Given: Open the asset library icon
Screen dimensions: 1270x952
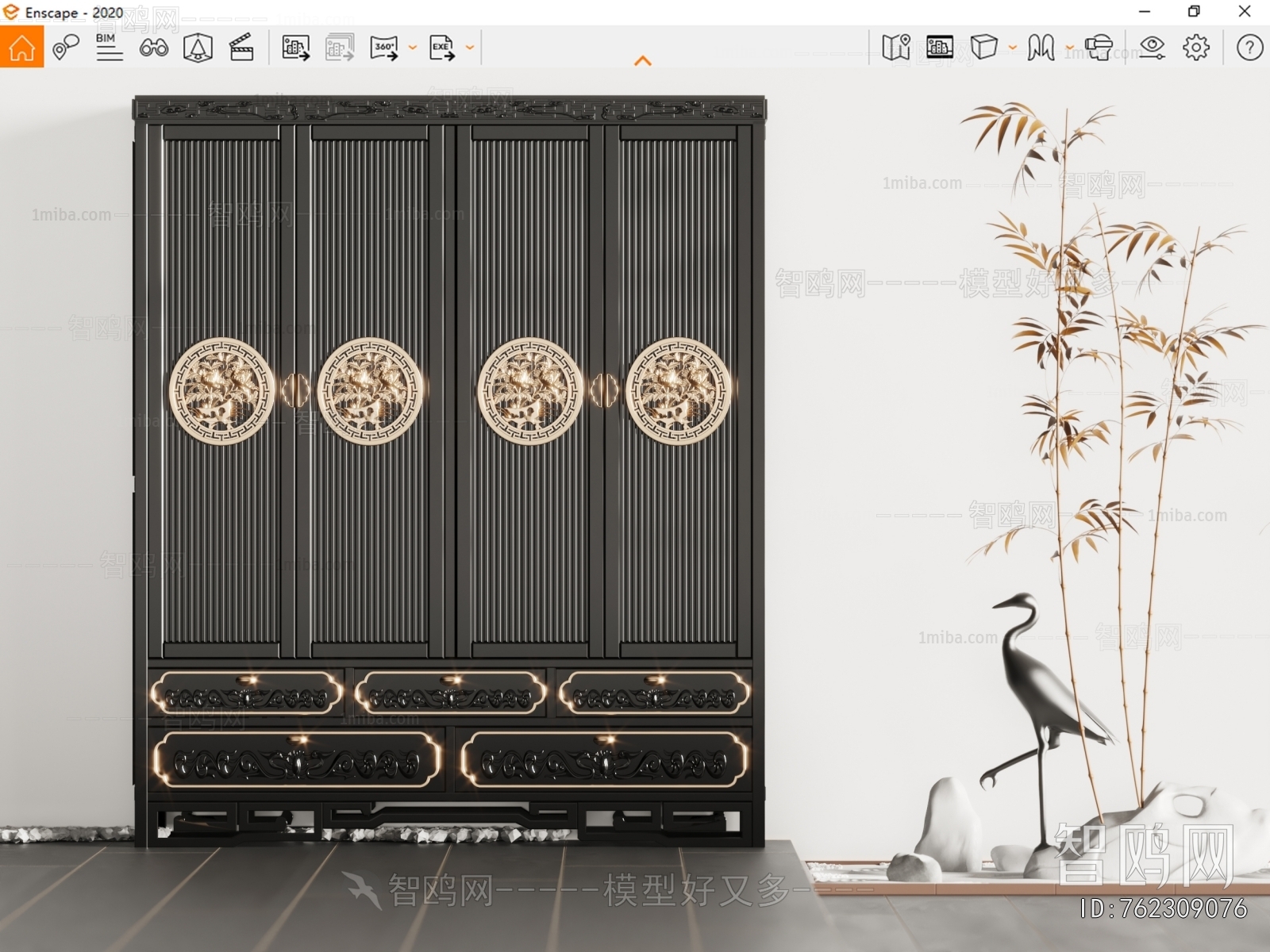Looking at the screenshot, I should click(x=940, y=48).
